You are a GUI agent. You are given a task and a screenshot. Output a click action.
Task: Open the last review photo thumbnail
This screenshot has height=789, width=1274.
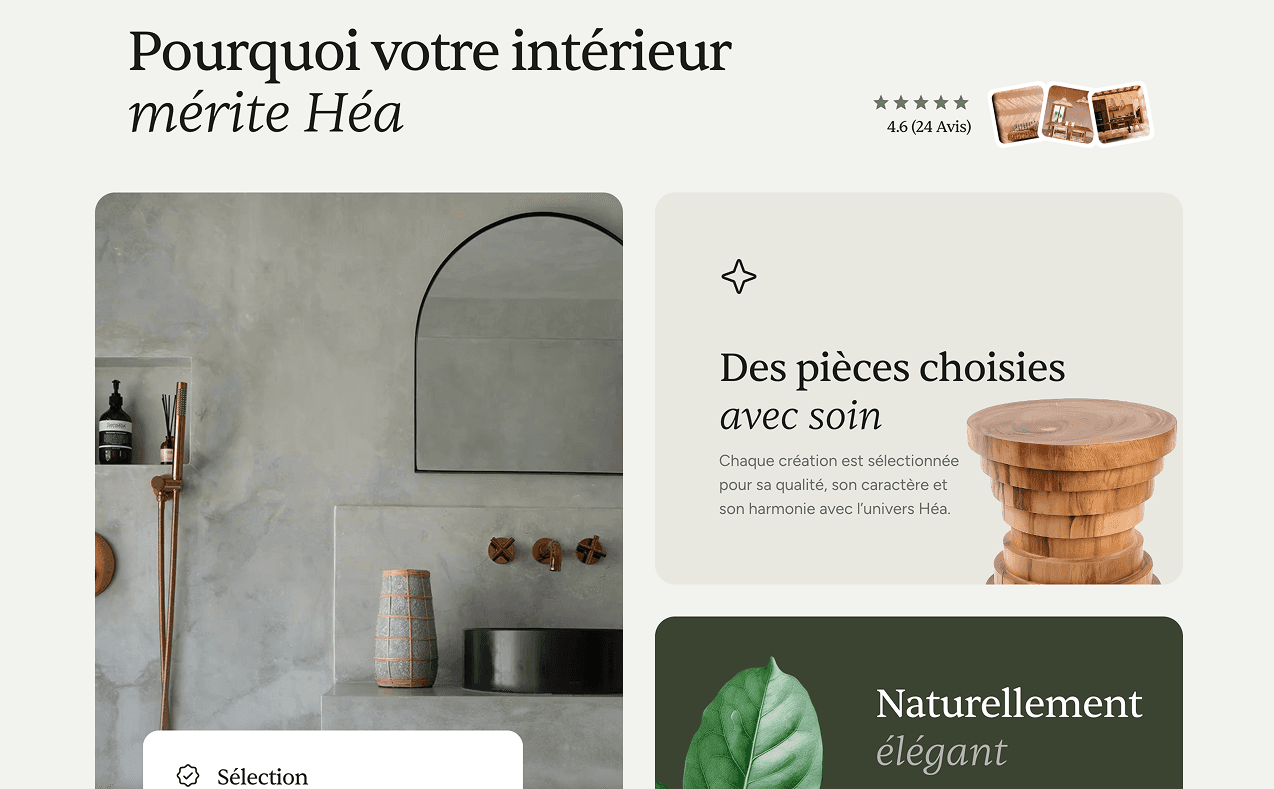[x=1120, y=113]
